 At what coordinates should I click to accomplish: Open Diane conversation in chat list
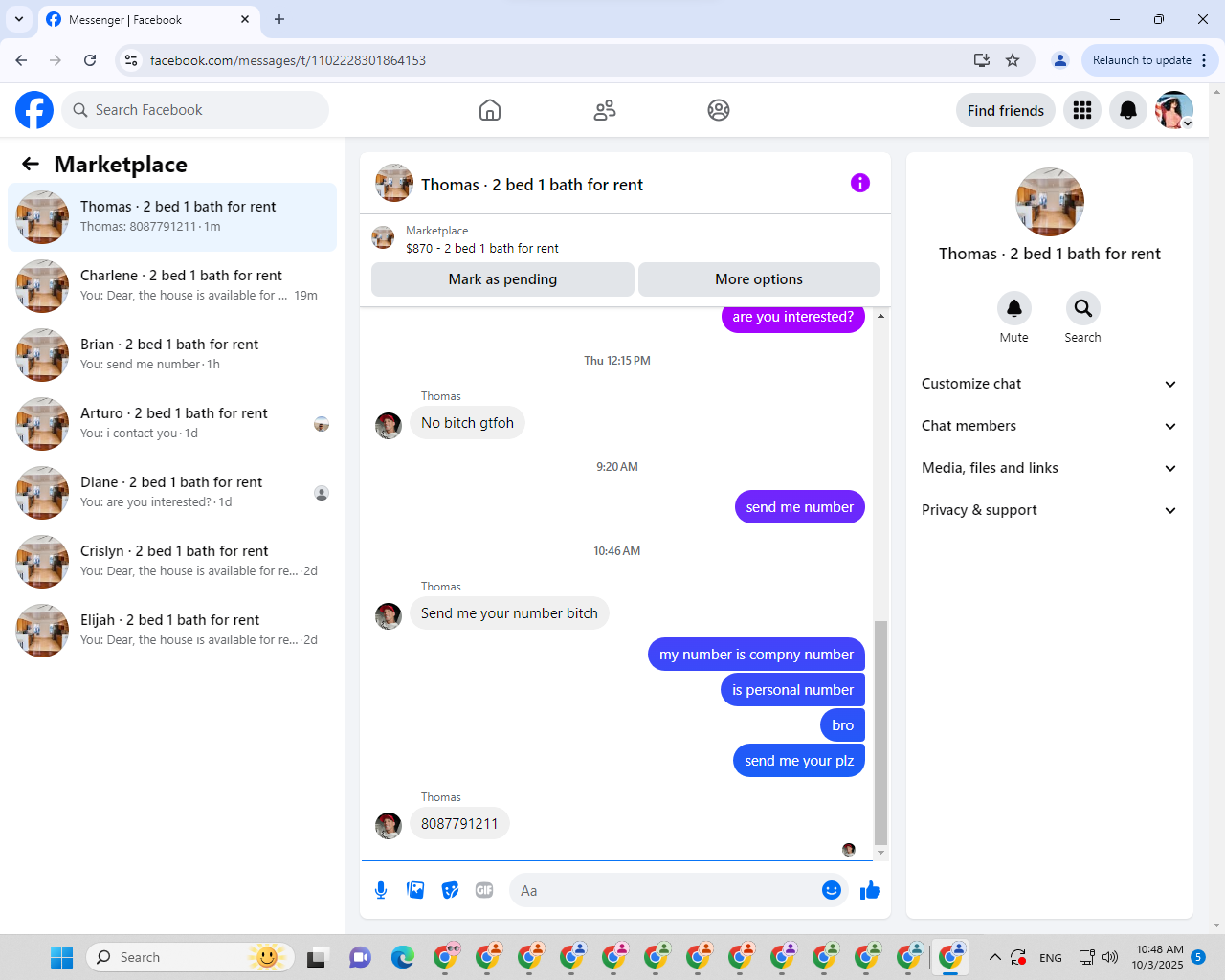point(172,493)
